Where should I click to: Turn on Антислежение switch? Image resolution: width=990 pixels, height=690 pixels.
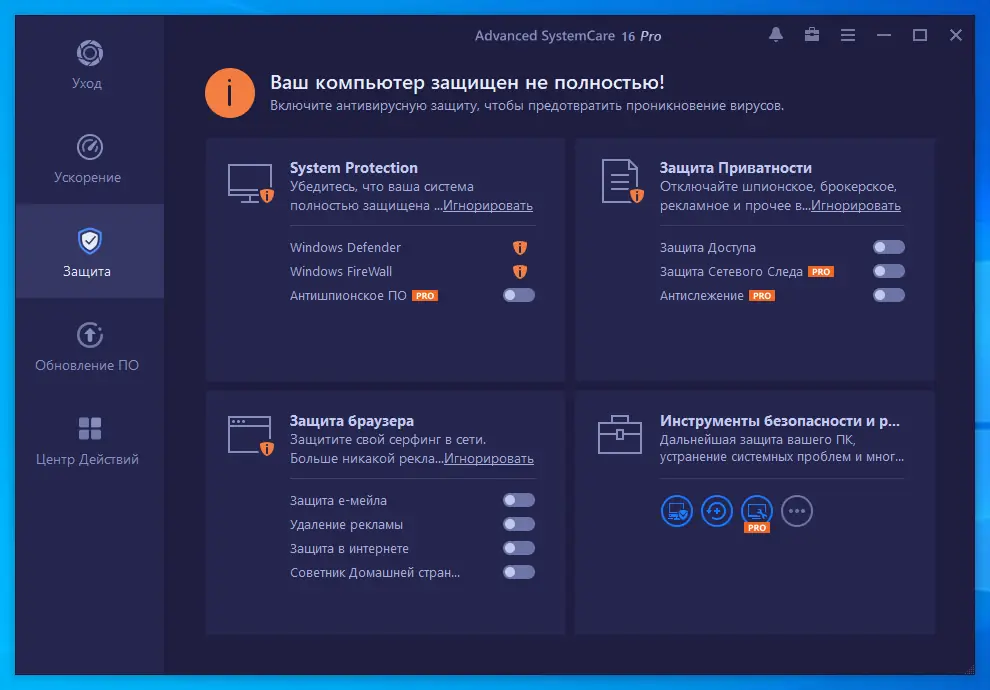(889, 295)
